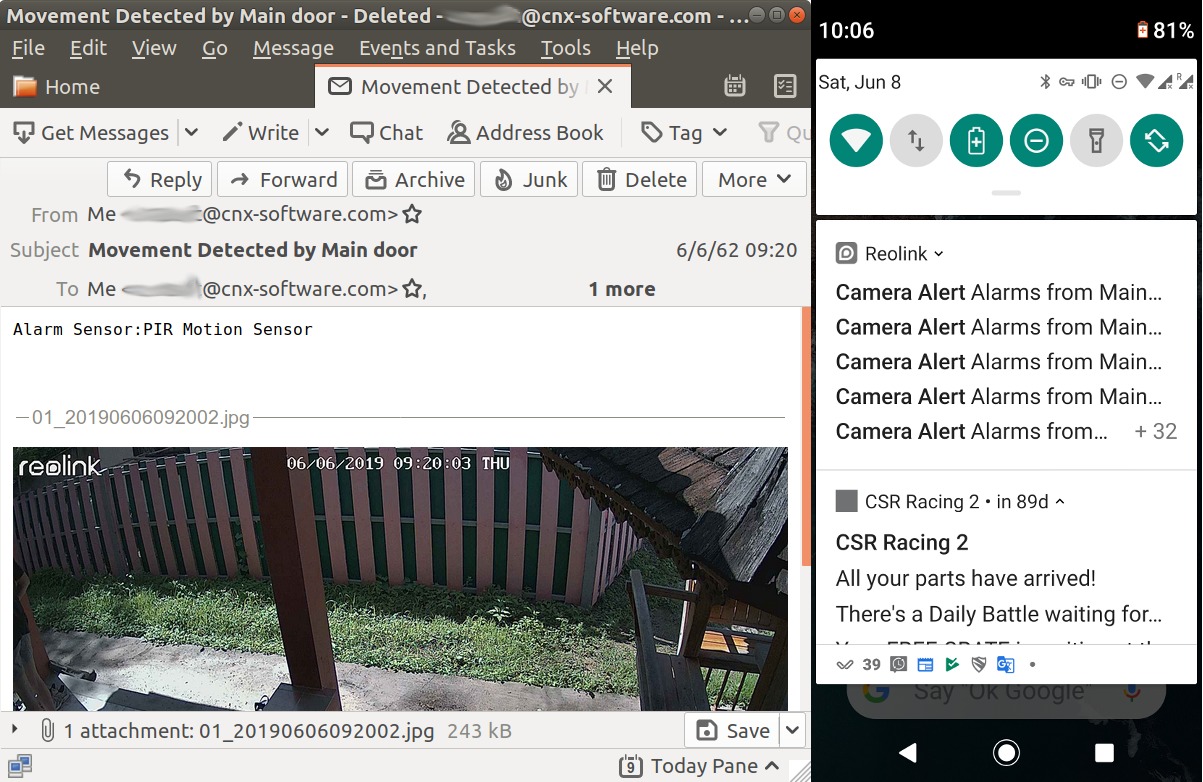Tap the '+ 32' more alerts count

click(x=1156, y=432)
